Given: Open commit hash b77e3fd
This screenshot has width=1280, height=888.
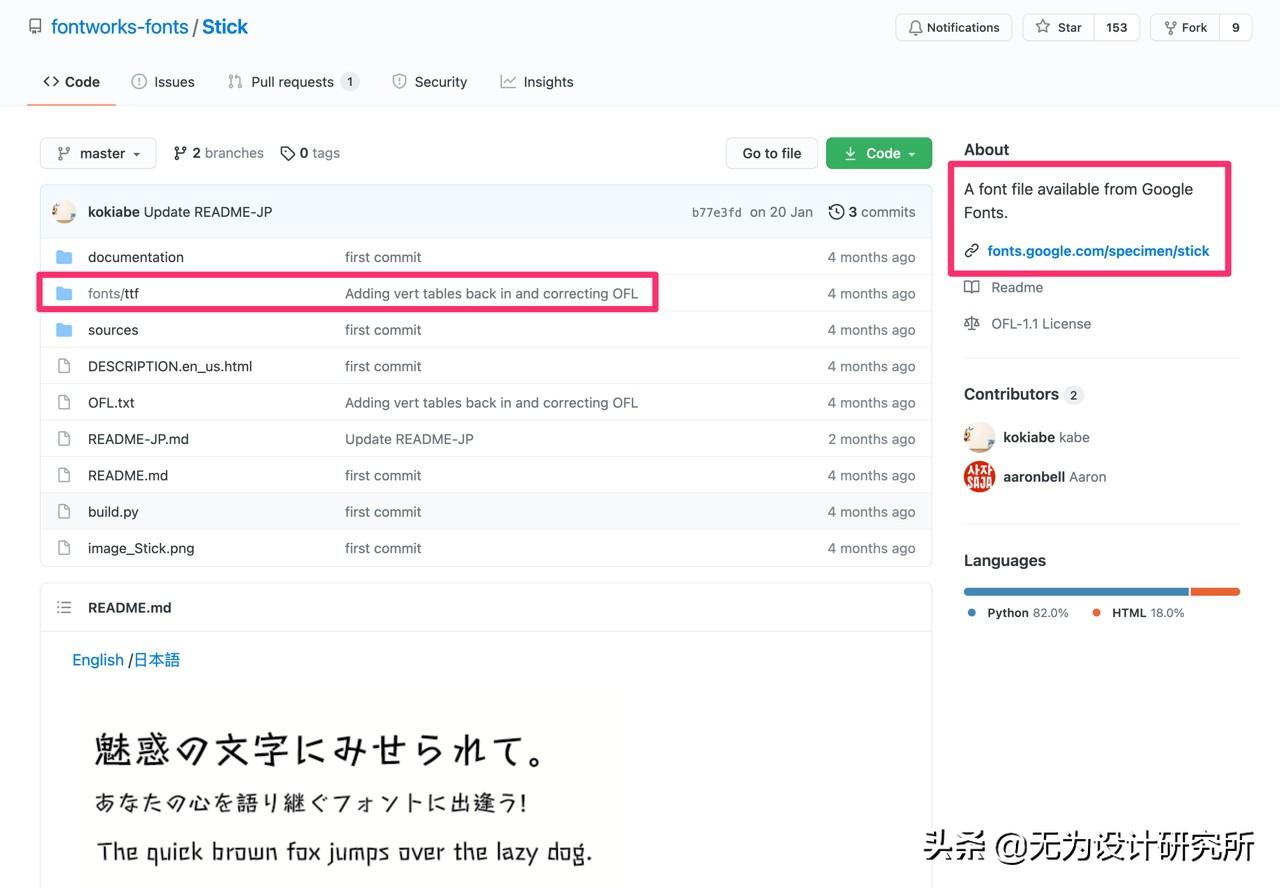Looking at the screenshot, I should click(x=717, y=212).
